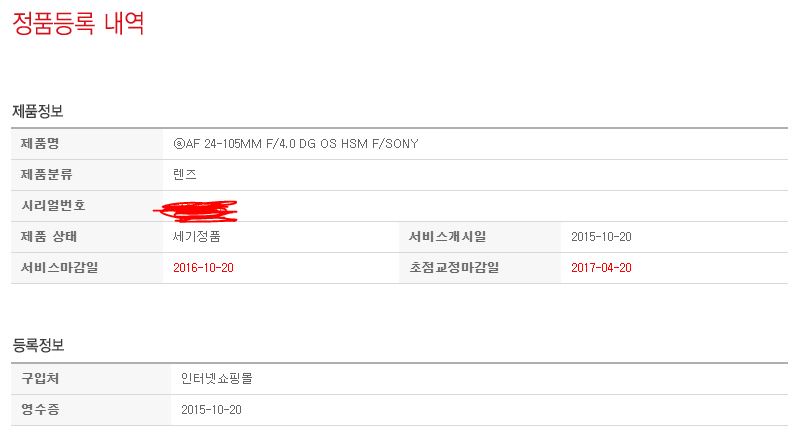Viewport: 802px width, 443px height.
Task: Select the red 2017-04-20 date
Action: tap(601, 268)
